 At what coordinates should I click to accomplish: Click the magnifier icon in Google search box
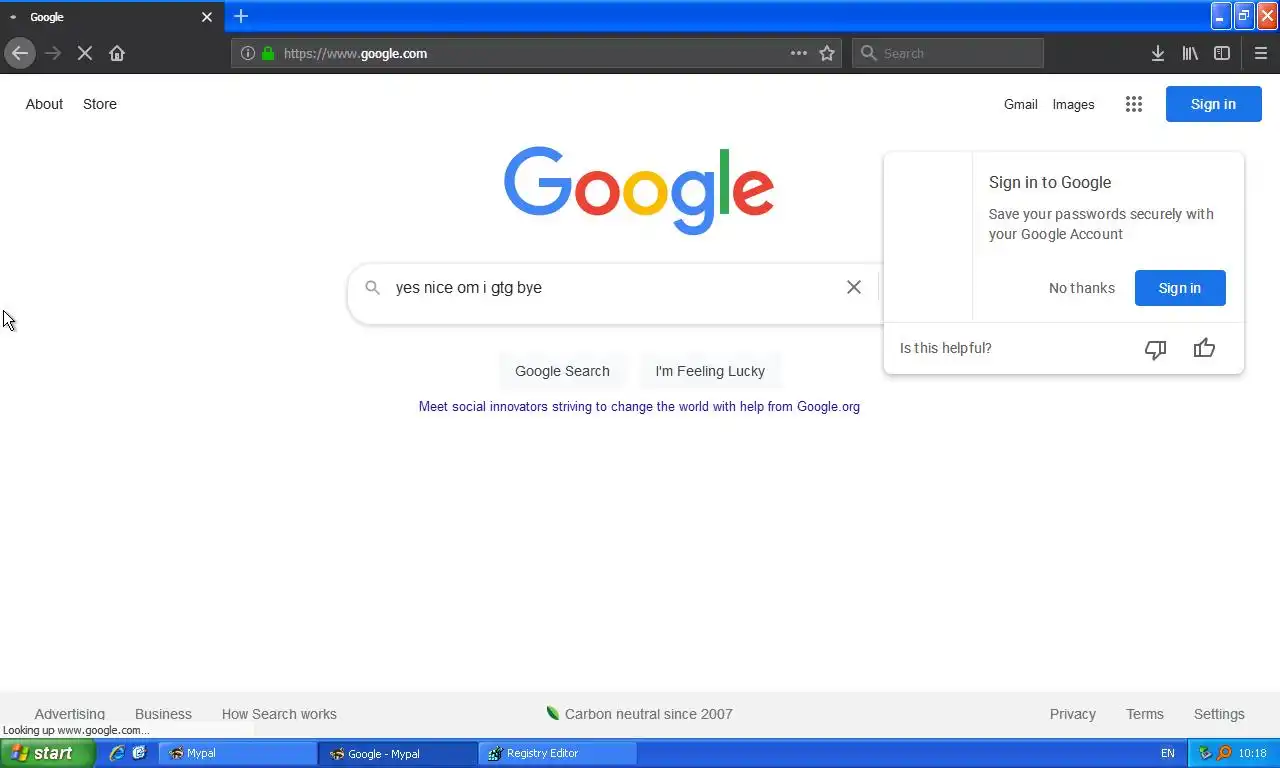click(372, 288)
